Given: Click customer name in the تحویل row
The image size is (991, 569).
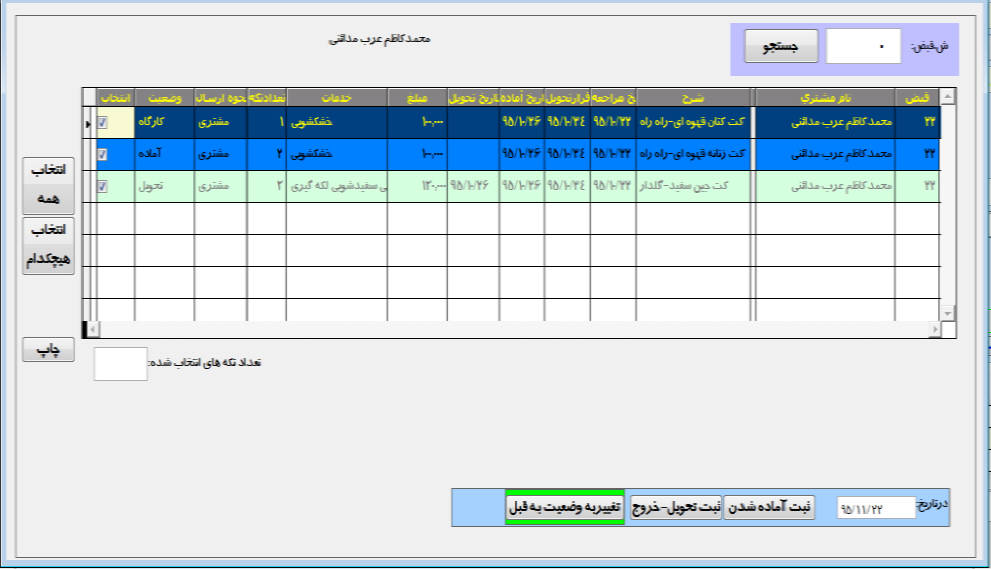Looking at the screenshot, I should click(x=825, y=187).
